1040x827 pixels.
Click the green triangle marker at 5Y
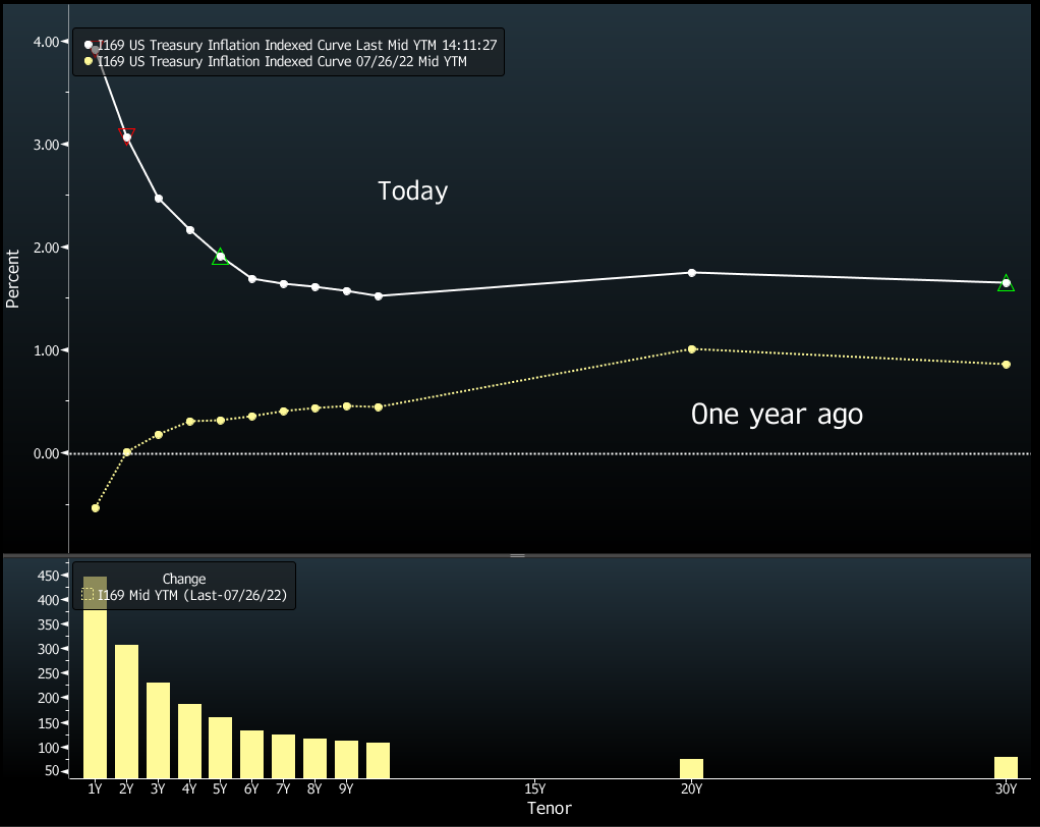[x=220, y=258]
